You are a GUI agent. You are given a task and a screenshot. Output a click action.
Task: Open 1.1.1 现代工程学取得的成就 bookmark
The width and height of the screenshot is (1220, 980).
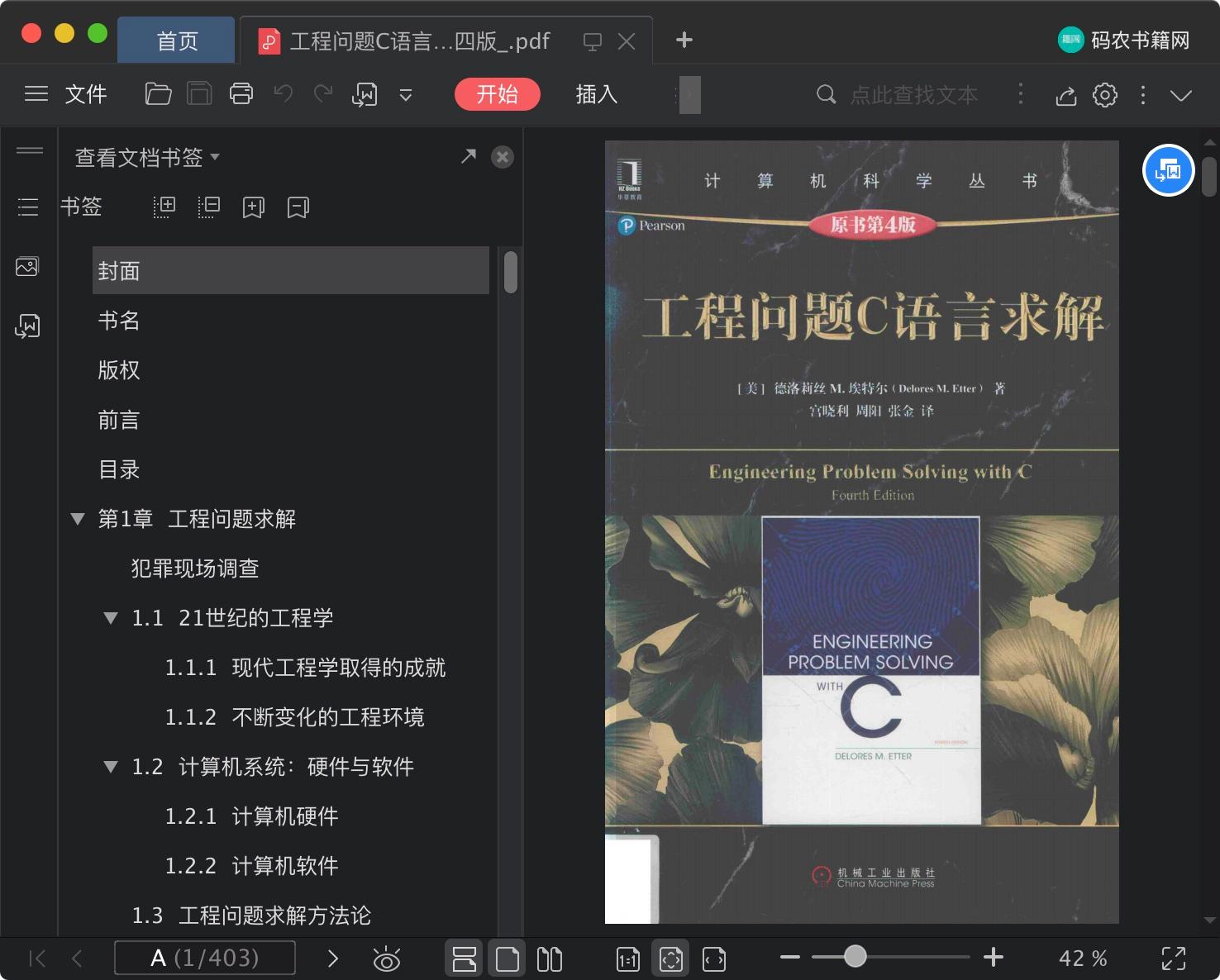[305, 668]
